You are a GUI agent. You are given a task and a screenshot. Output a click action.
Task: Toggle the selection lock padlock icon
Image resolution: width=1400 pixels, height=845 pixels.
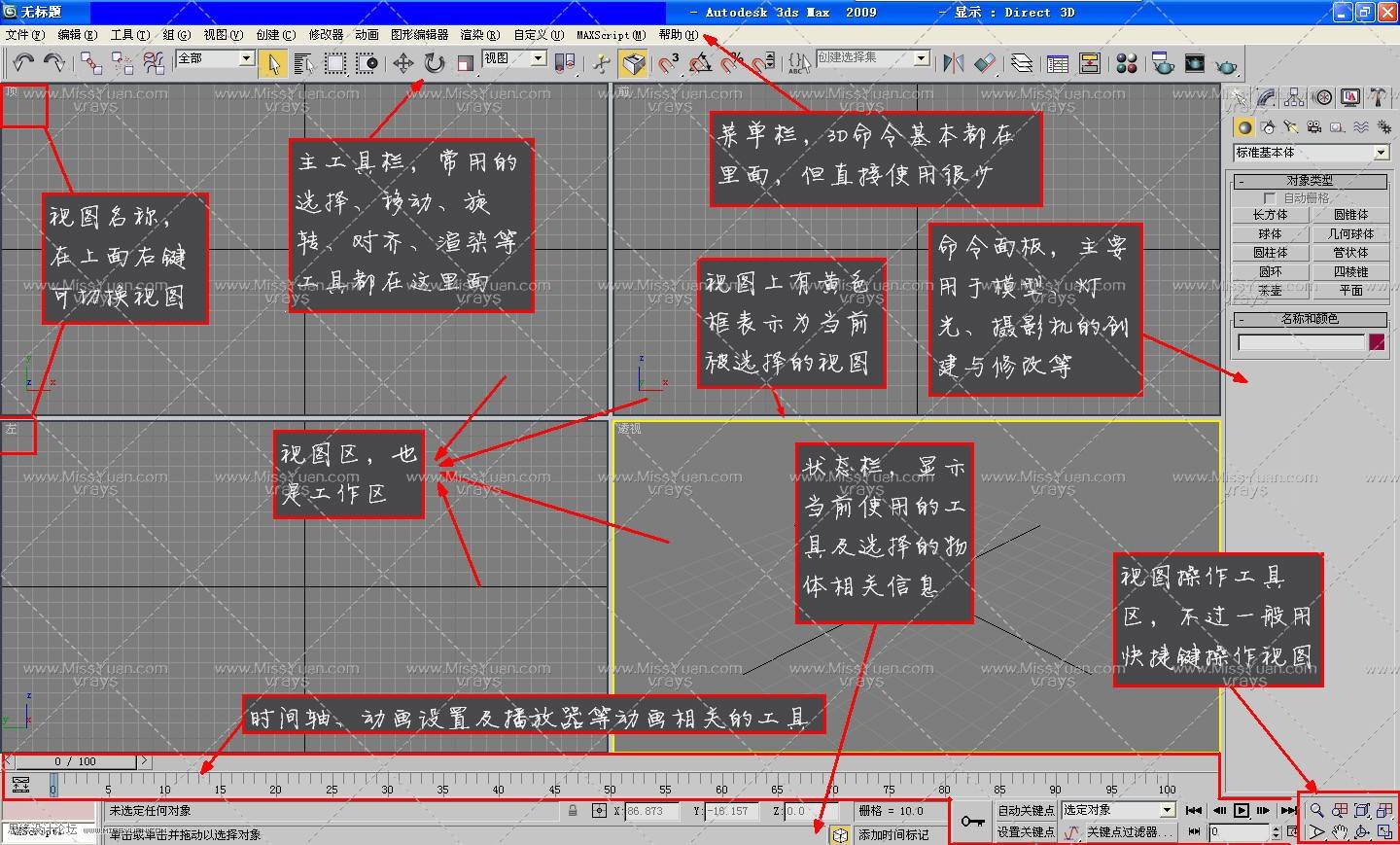[573, 810]
